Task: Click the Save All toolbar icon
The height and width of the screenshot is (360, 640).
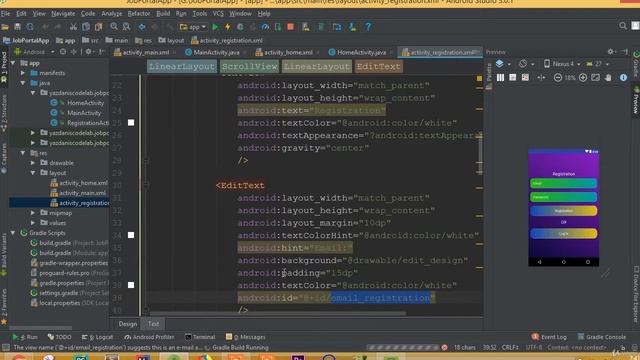Action: tap(17, 27)
